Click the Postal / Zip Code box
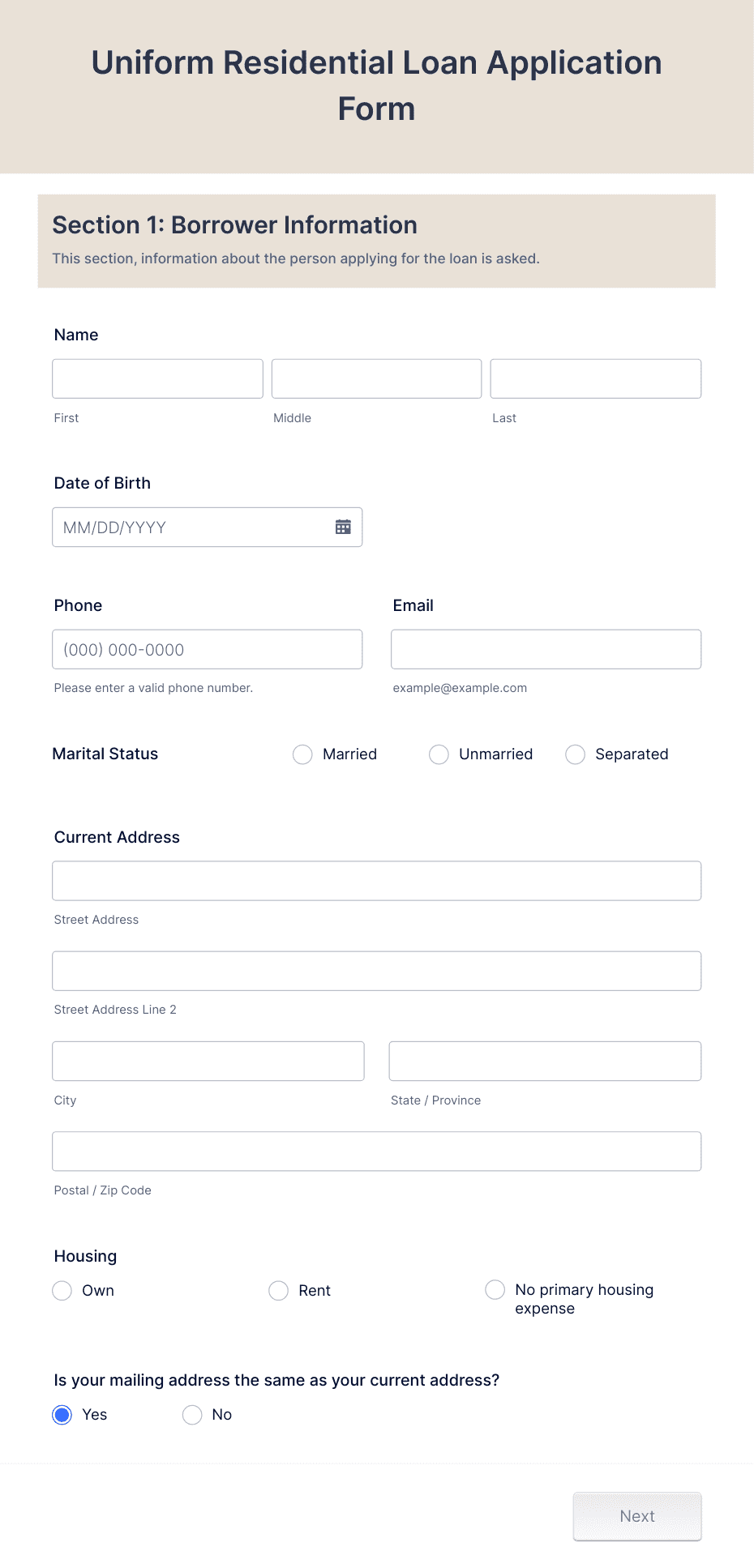The image size is (754, 1568). pos(376,1151)
